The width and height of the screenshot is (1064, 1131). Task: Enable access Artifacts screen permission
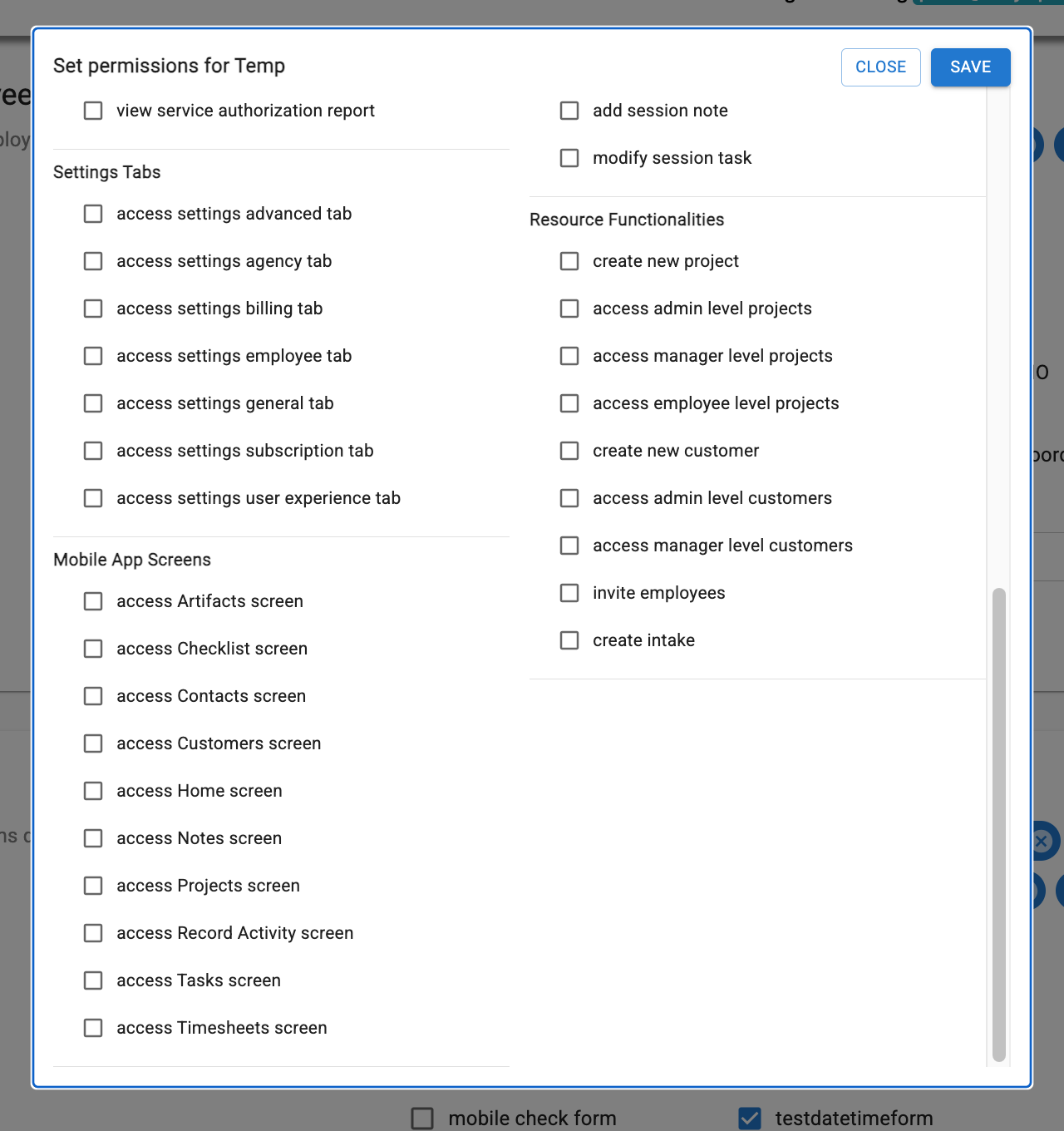[93, 601]
